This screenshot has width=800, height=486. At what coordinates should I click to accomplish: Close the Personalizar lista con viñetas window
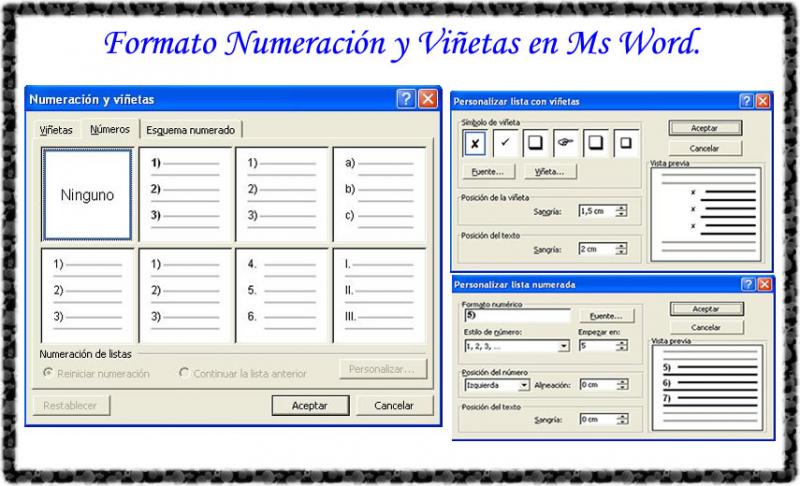coord(763,101)
